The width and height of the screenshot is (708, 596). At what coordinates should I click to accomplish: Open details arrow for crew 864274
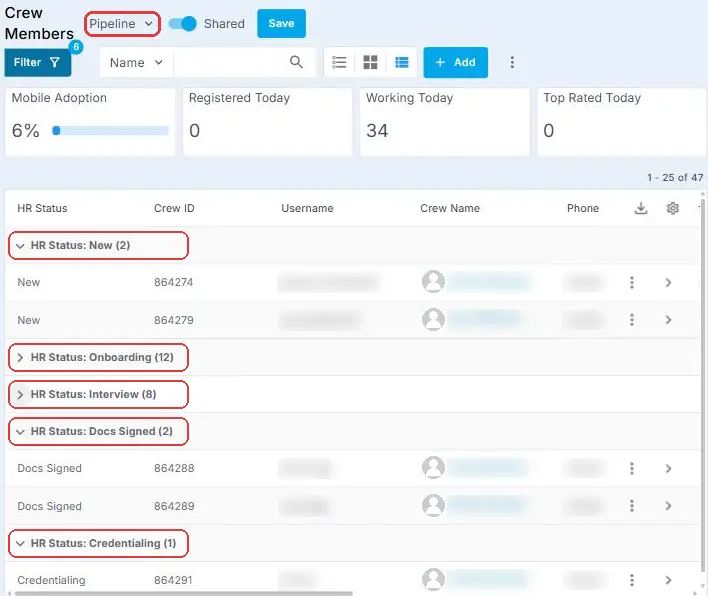click(668, 283)
